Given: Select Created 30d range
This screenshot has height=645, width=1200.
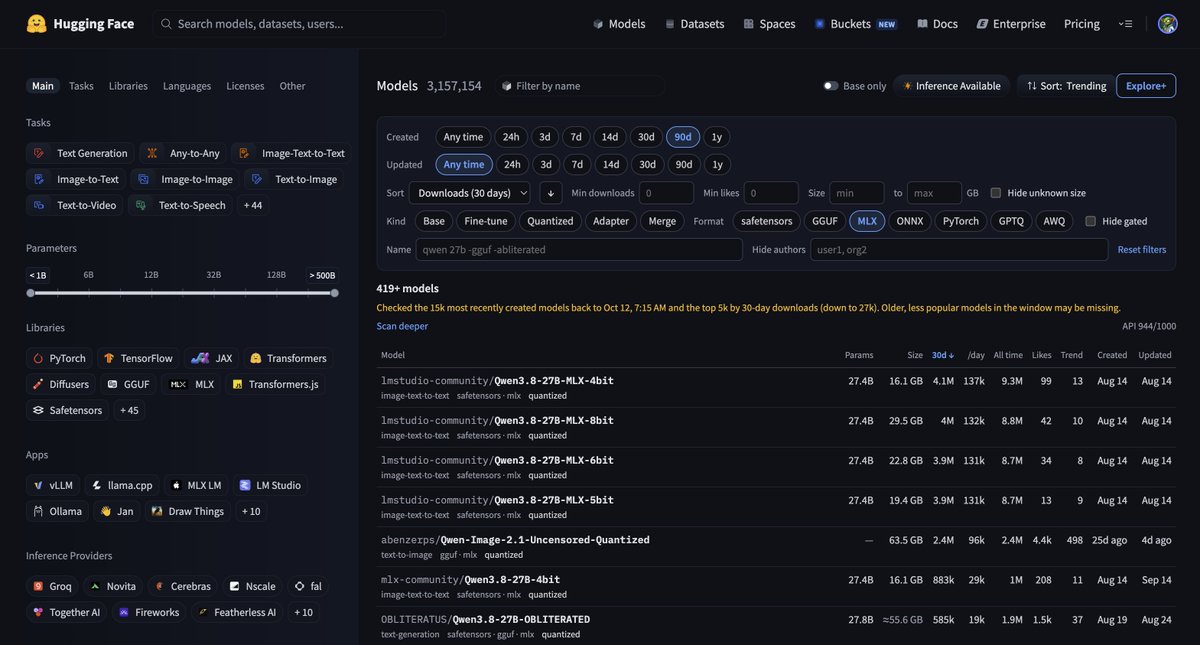Looking at the screenshot, I should click(646, 137).
